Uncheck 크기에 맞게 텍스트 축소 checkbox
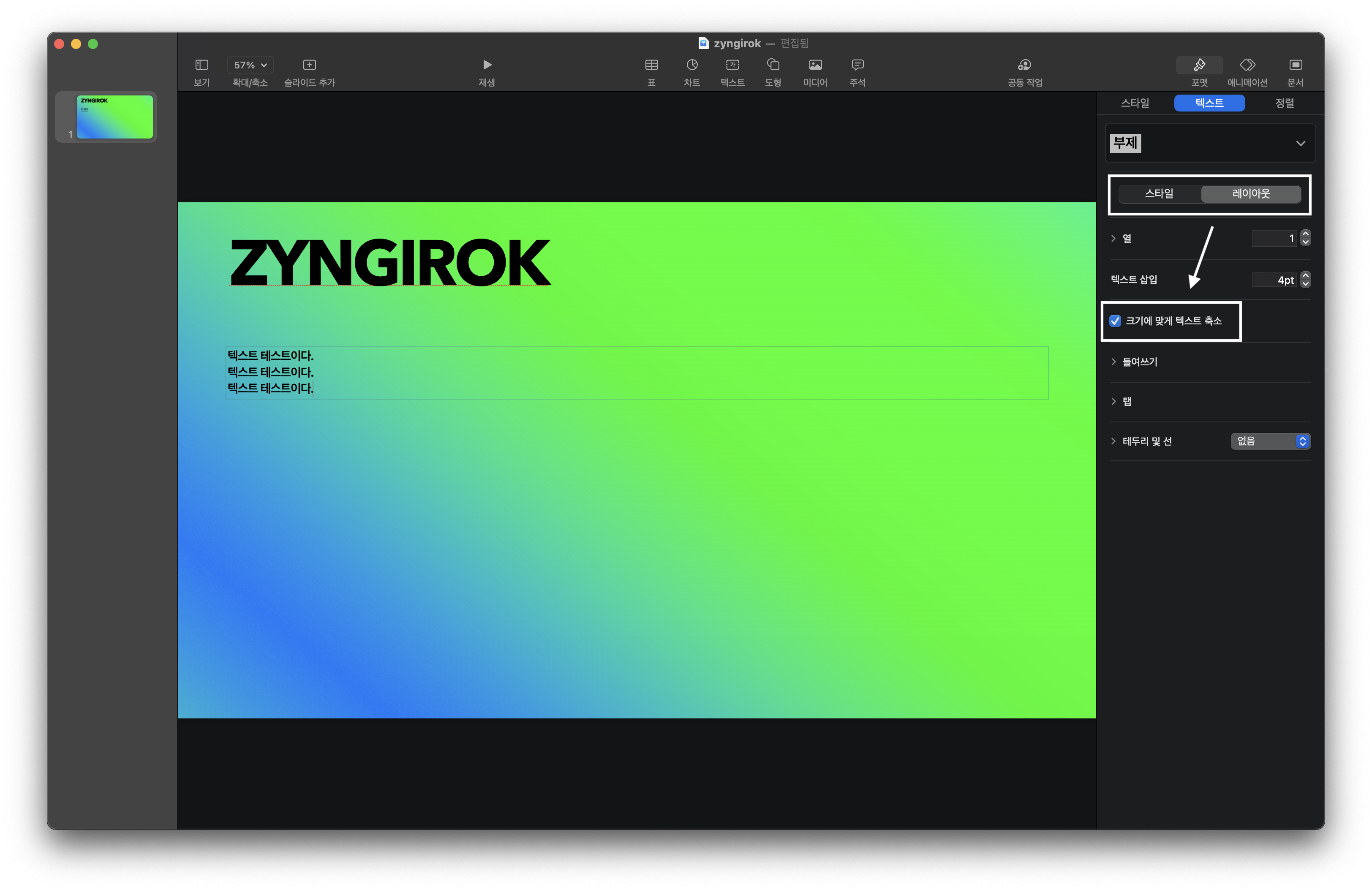The image size is (1372, 892). click(1116, 321)
